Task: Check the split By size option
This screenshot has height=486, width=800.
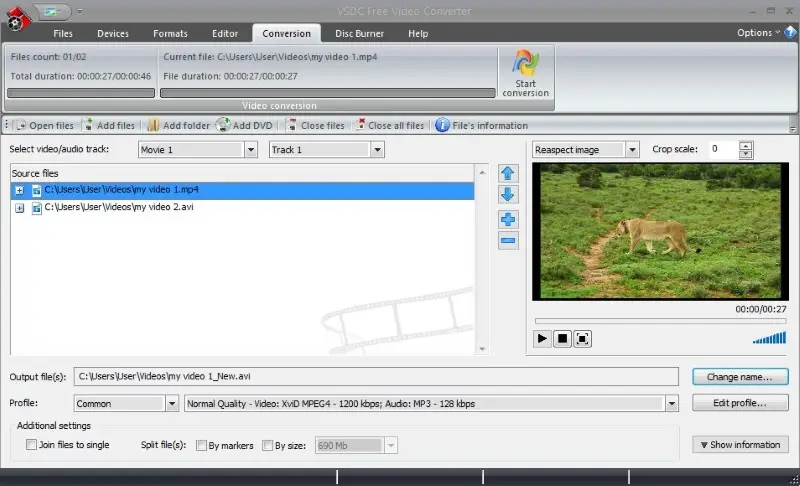Action: point(267,445)
